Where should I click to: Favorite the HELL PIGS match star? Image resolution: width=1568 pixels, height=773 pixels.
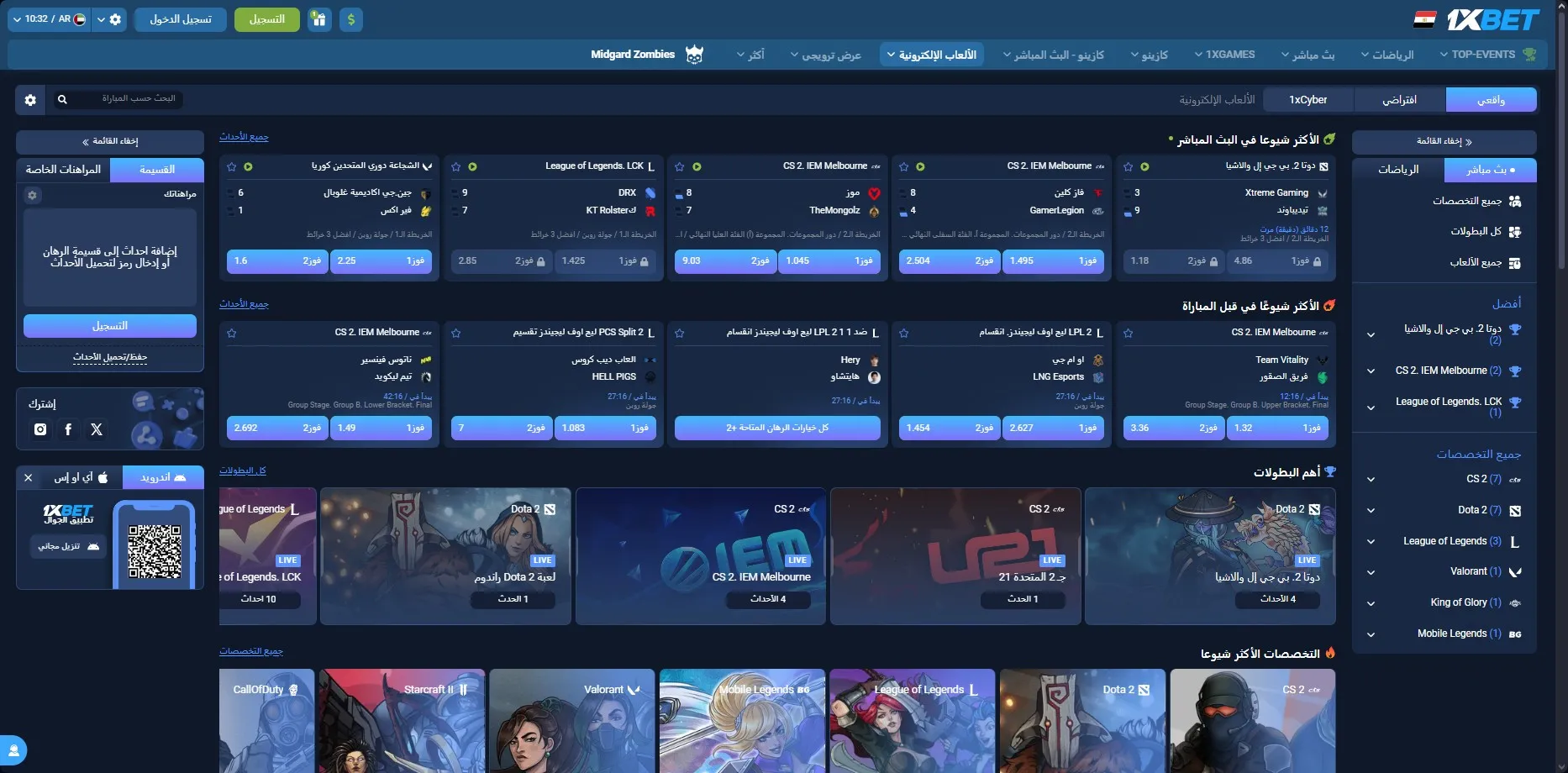455,334
